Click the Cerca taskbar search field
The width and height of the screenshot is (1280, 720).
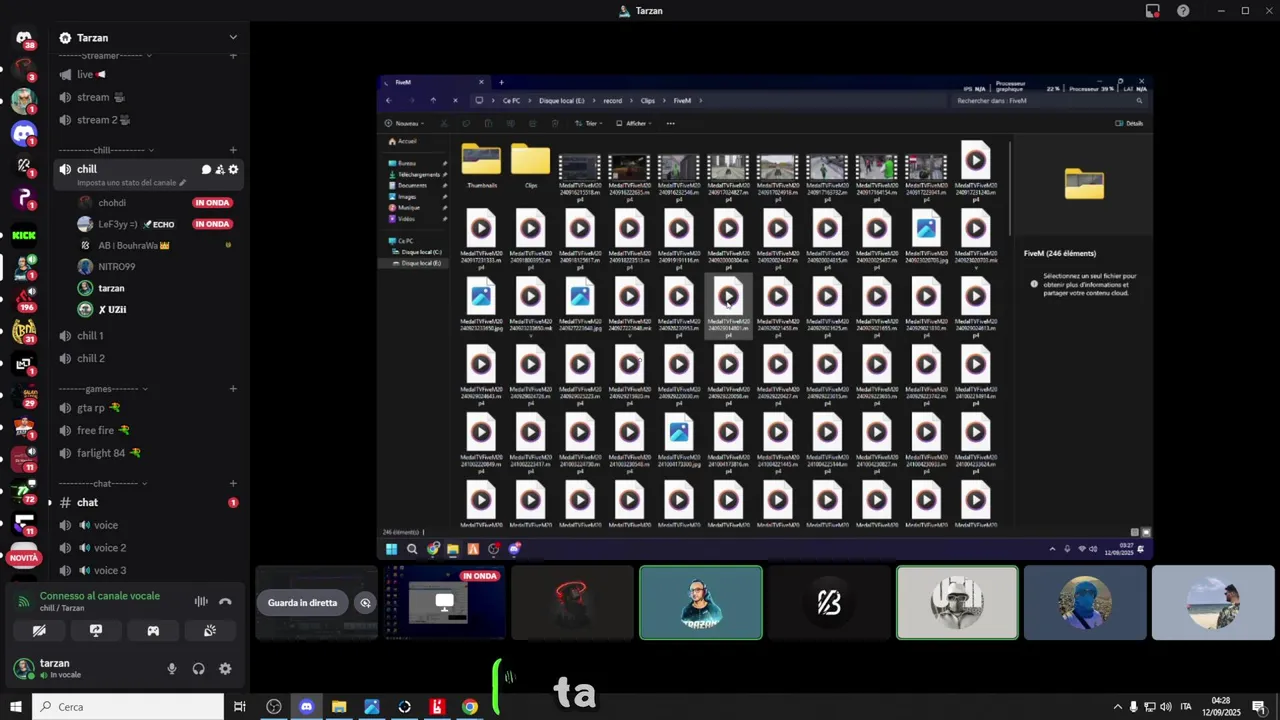pyautogui.click(x=128, y=707)
